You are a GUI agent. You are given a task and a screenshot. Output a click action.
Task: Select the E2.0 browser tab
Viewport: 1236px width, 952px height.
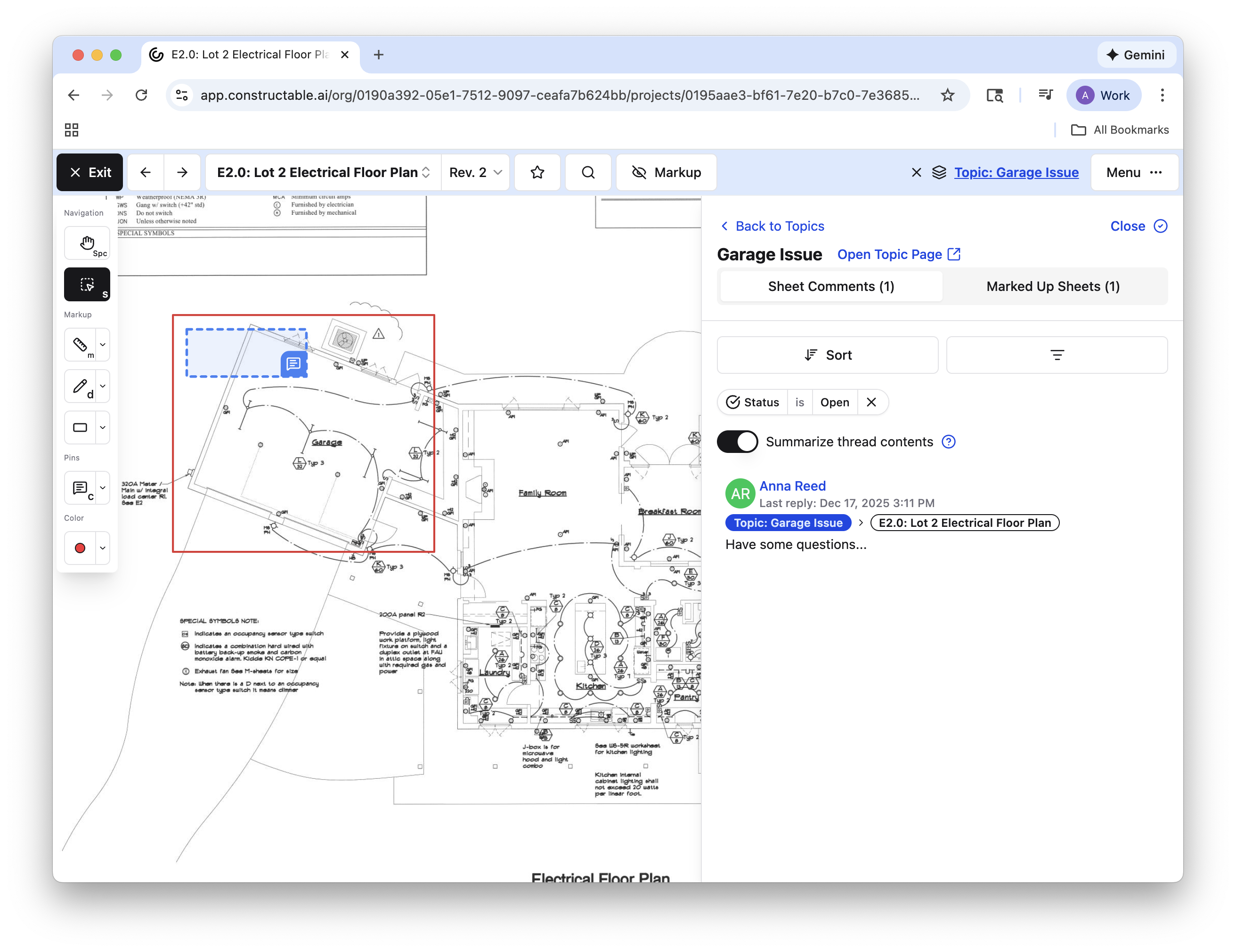click(250, 54)
